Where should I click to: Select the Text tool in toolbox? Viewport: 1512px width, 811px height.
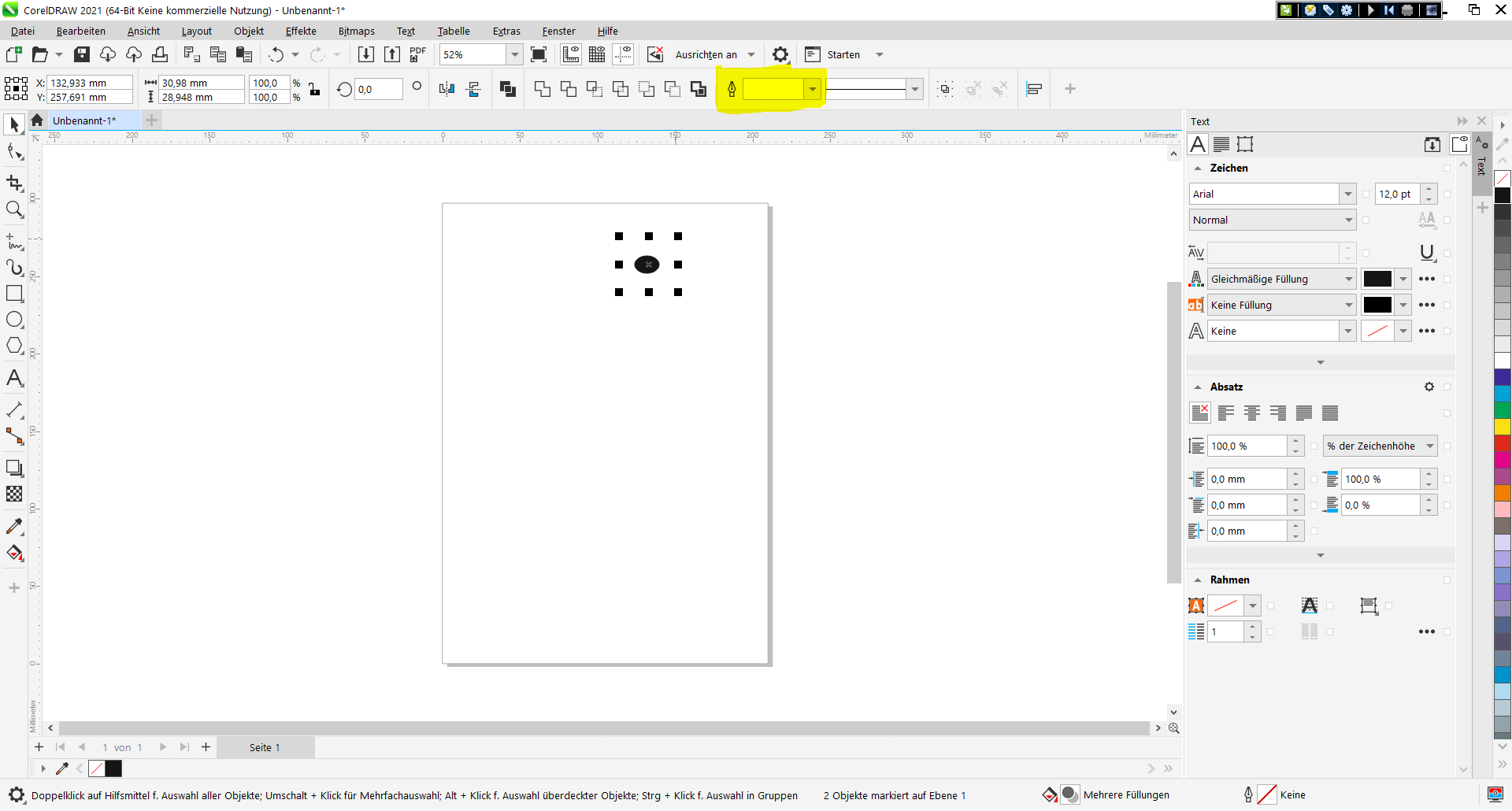pyautogui.click(x=14, y=379)
